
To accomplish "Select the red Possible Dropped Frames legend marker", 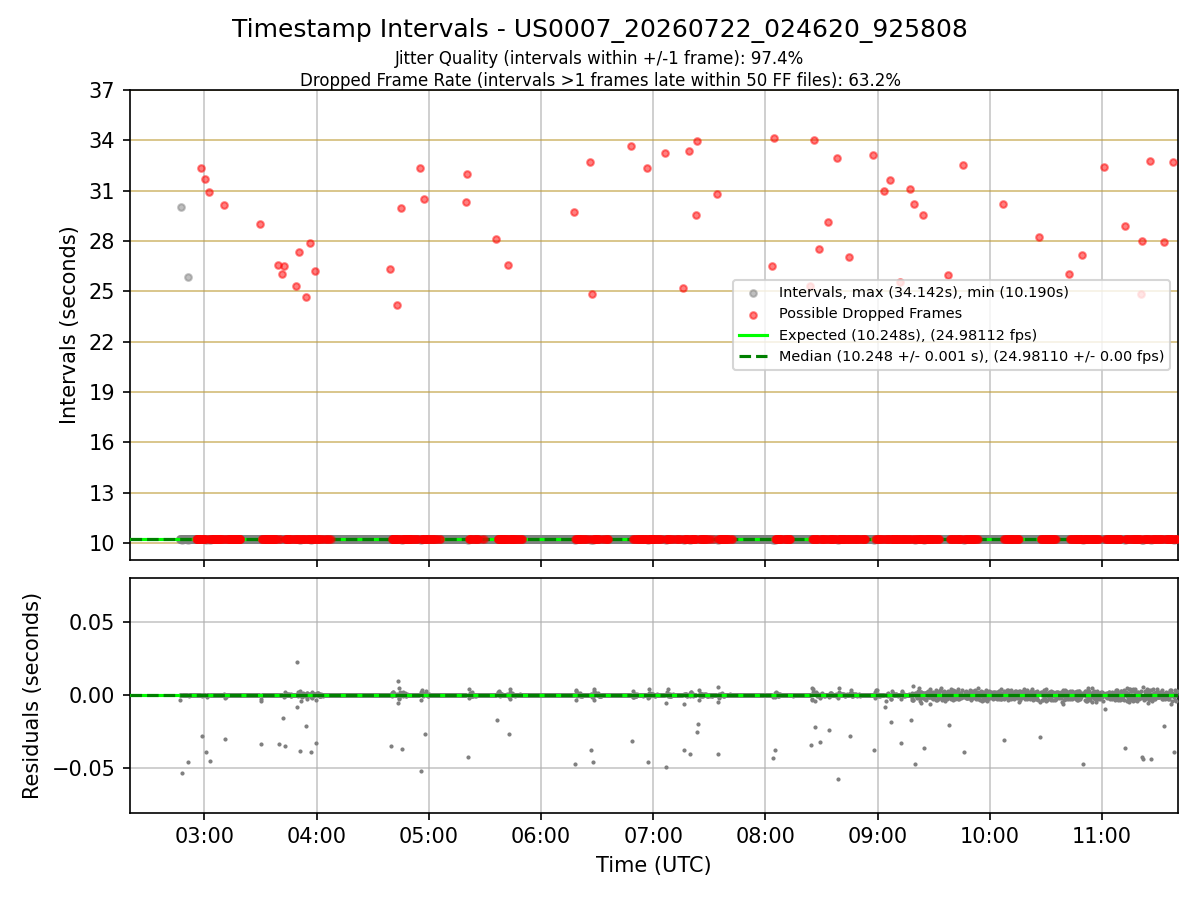I will 754,314.
